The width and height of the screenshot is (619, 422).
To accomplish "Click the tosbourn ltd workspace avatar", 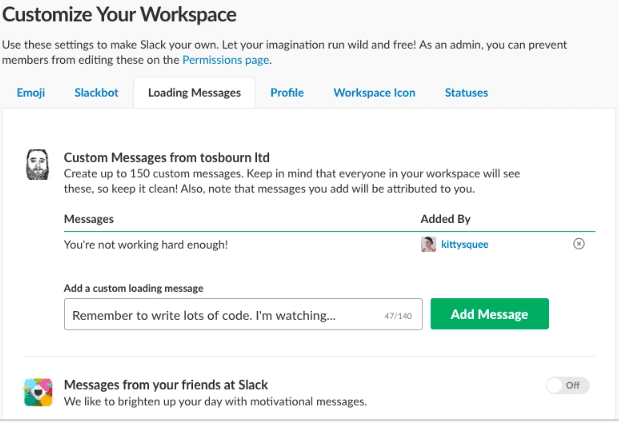I will coord(38,166).
